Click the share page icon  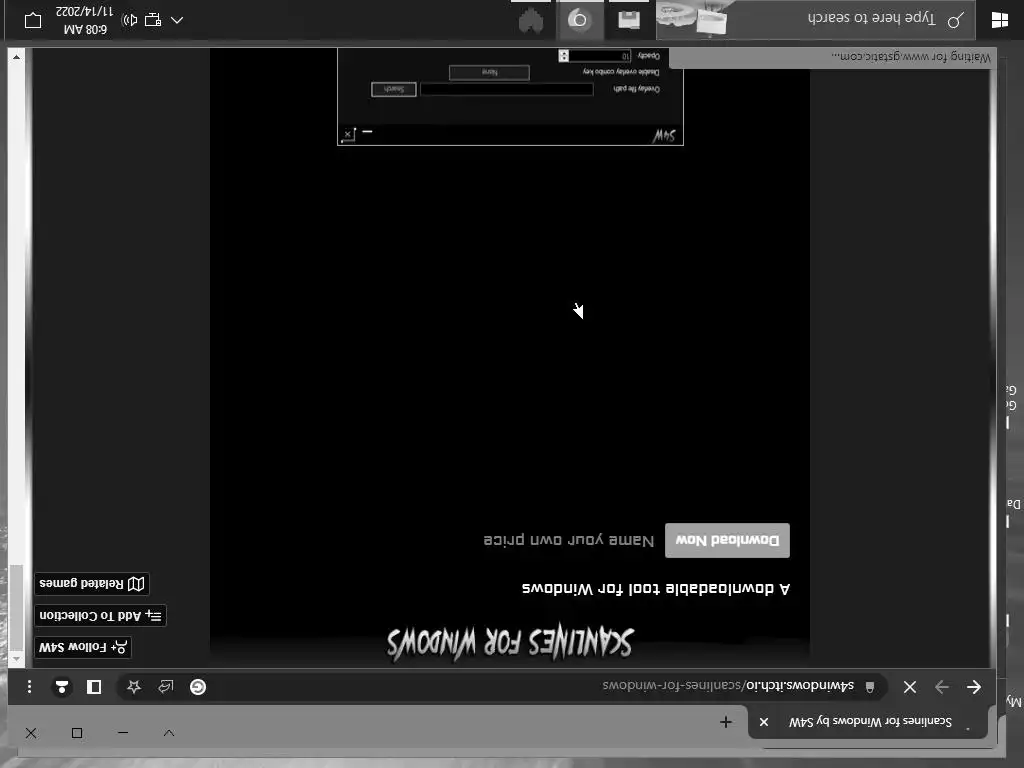coord(166,686)
